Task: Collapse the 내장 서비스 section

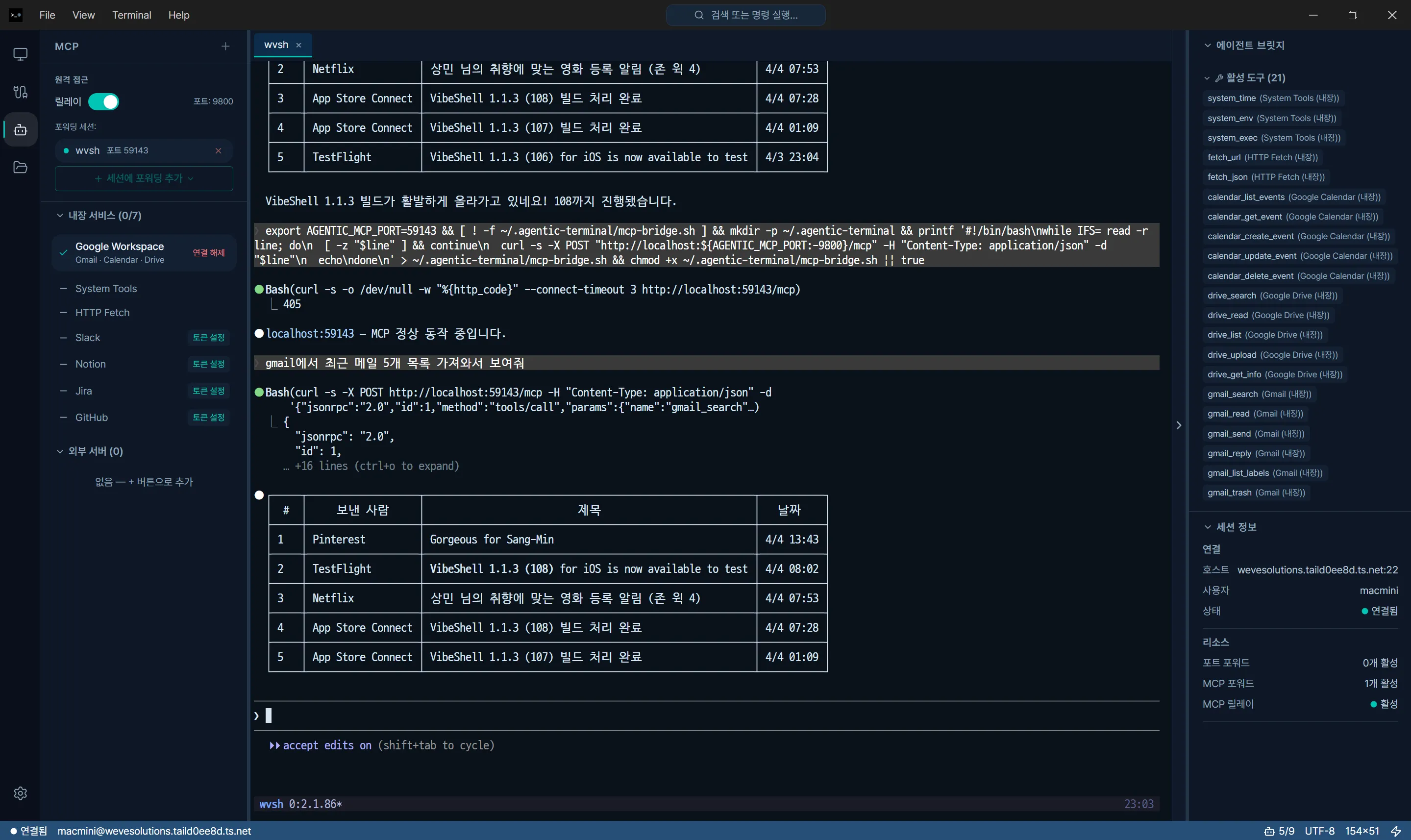Action: (60, 216)
